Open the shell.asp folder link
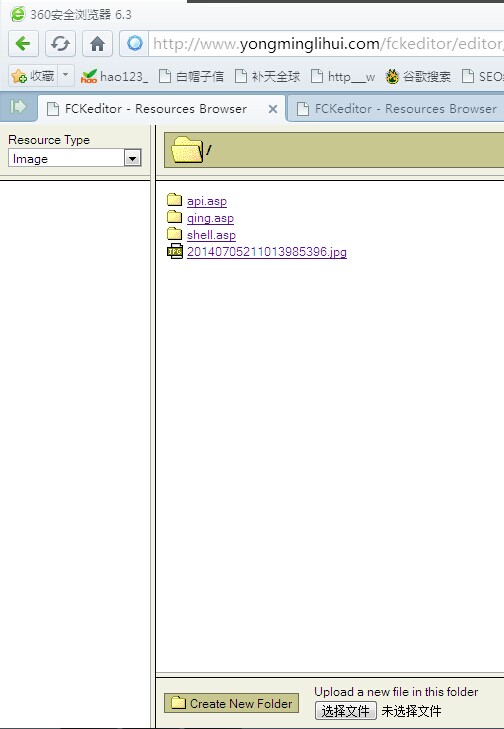This screenshot has height=729, width=504. click(211, 235)
